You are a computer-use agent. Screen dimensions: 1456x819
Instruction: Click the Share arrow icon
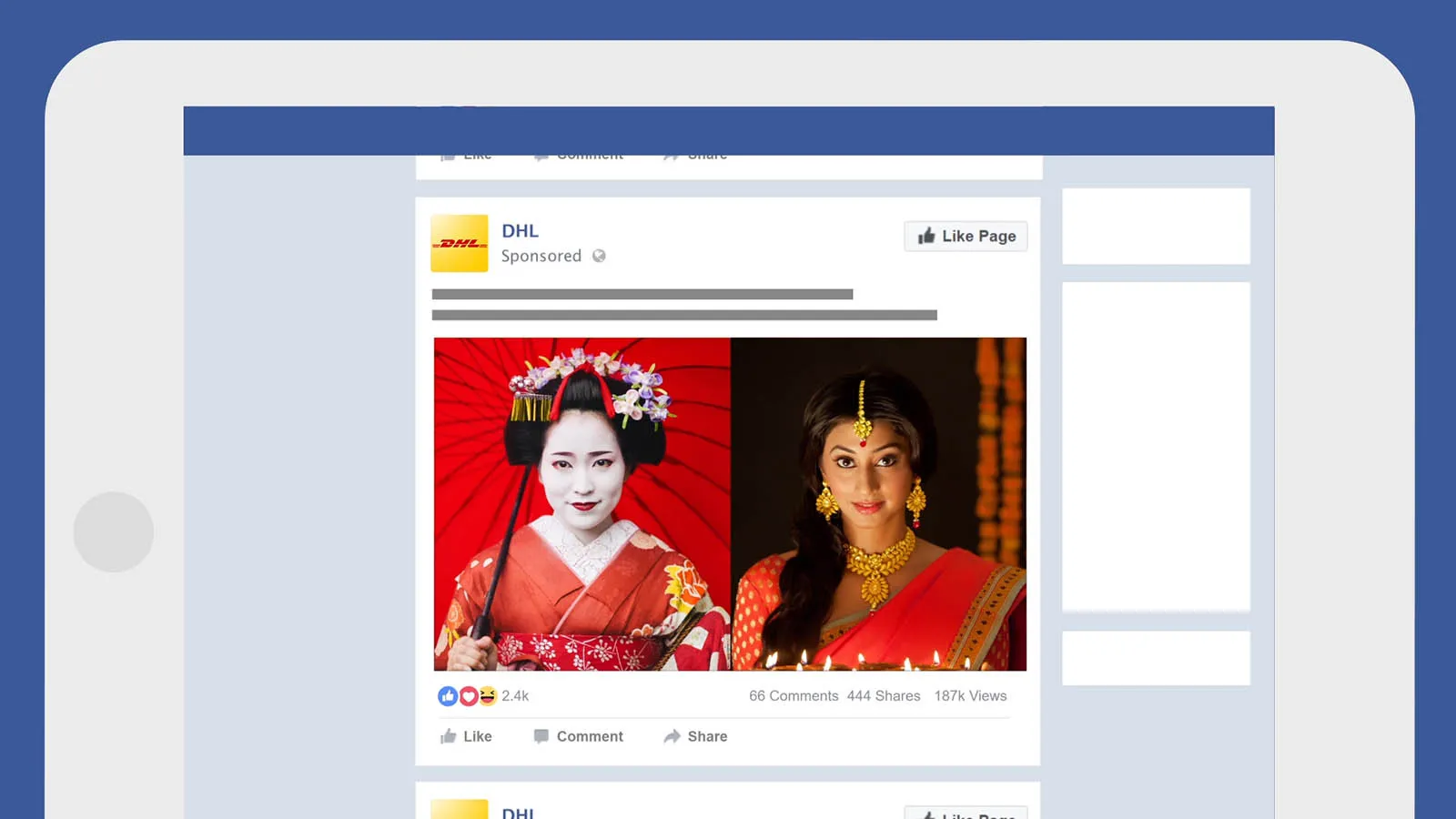coord(672,736)
